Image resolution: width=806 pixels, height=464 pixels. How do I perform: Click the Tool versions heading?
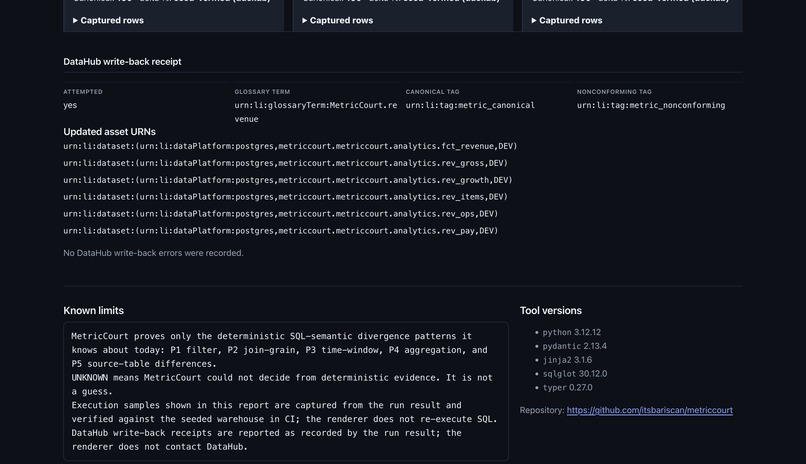551,311
